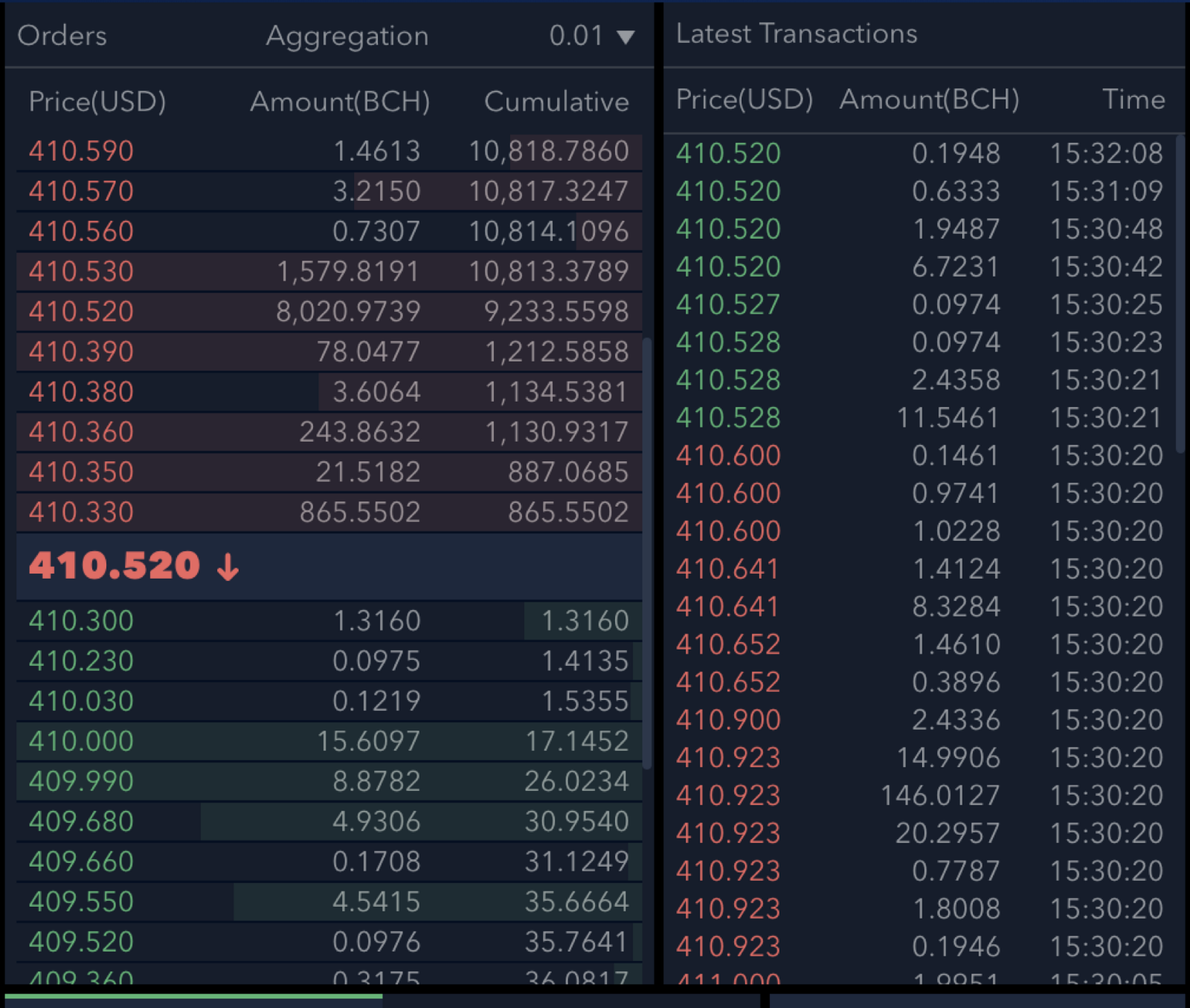Click the current price 410.520 in bold
The image size is (1190, 1008).
[x=115, y=566]
